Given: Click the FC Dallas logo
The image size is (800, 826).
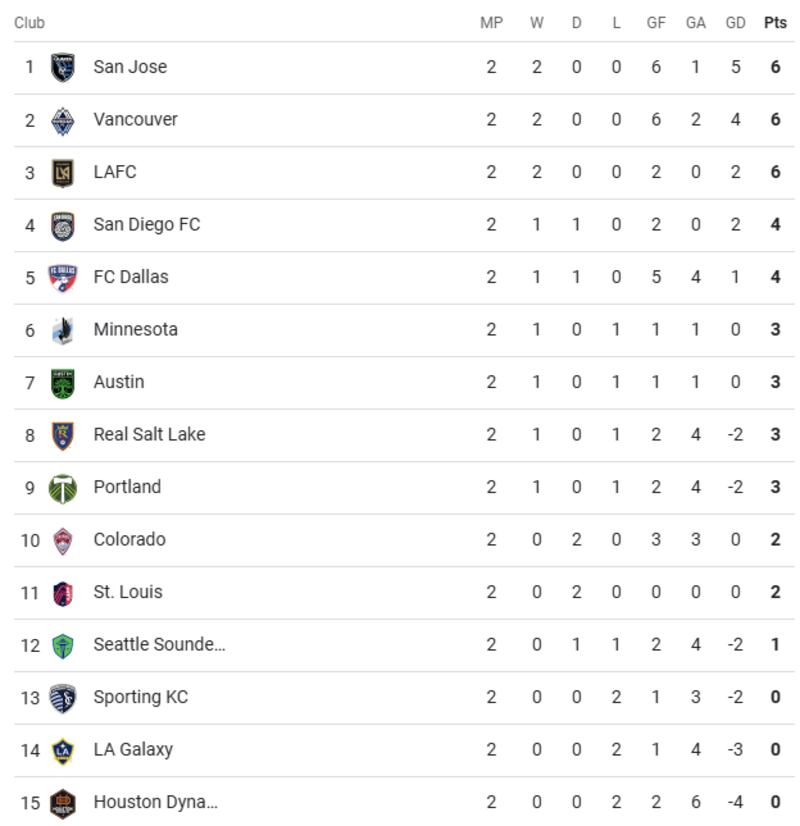Looking at the screenshot, I should coord(63,277).
